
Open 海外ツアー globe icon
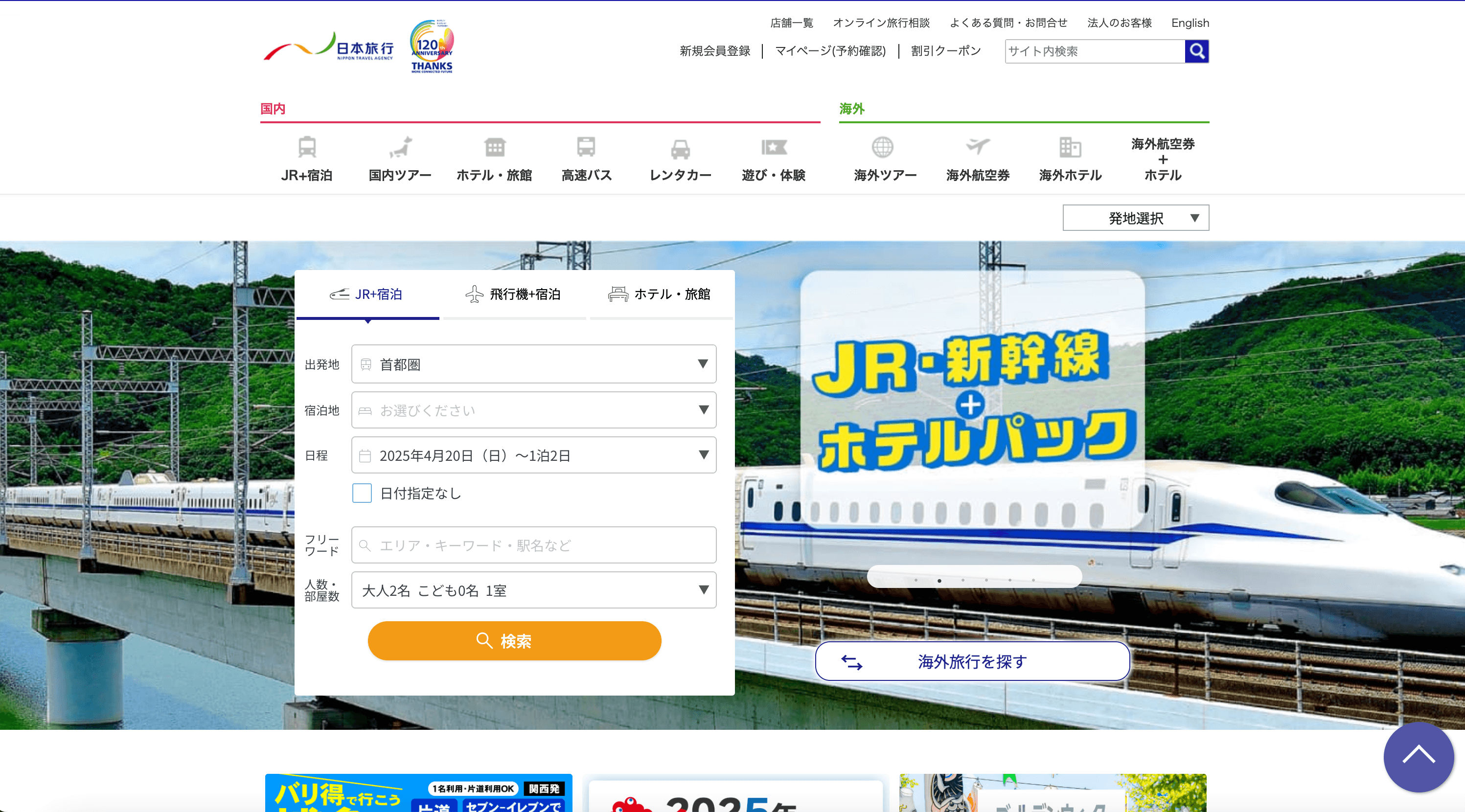[882, 147]
